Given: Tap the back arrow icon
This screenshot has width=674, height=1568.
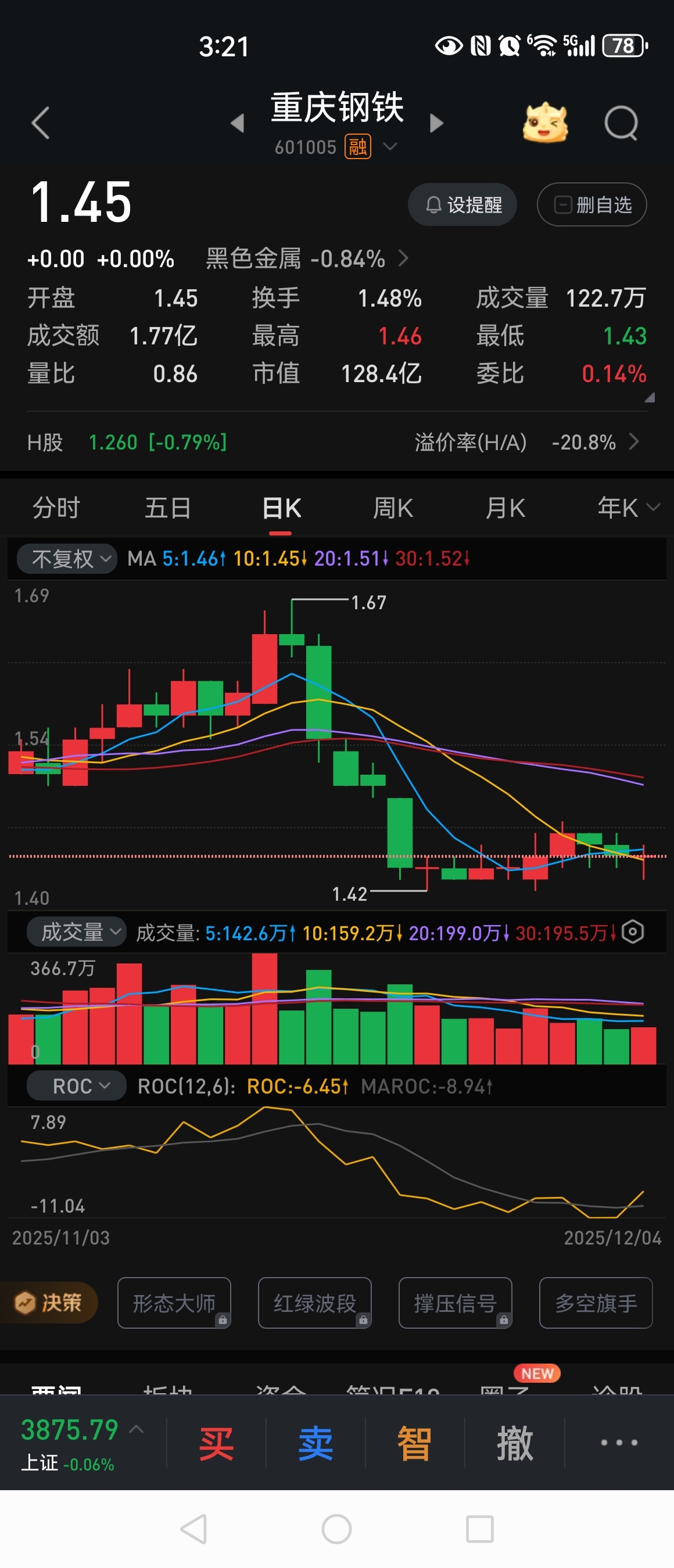Looking at the screenshot, I should point(41,123).
